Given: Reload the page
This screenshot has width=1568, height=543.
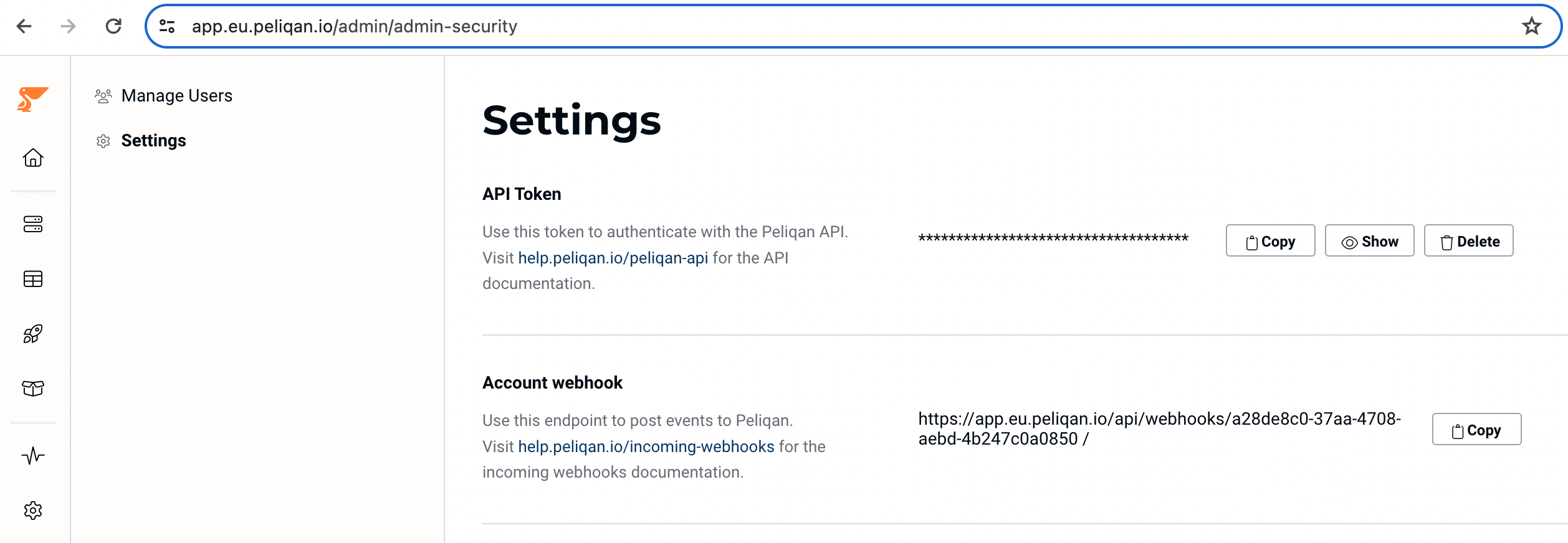Looking at the screenshot, I should click(x=113, y=26).
